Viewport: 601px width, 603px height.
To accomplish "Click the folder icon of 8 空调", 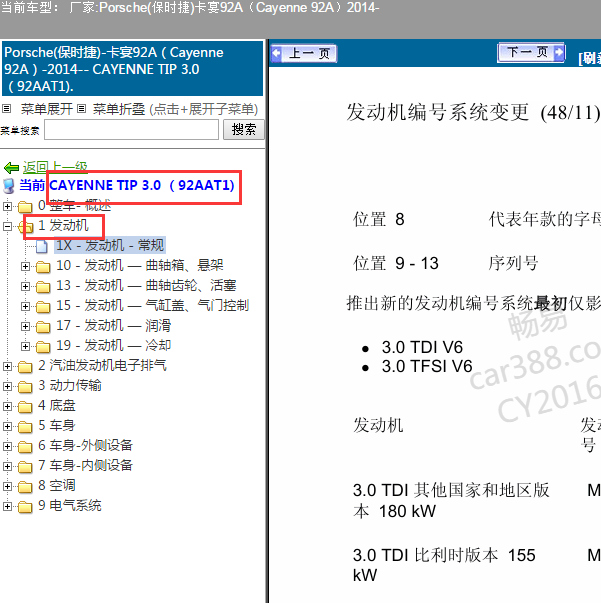I will tap(25, 486).
